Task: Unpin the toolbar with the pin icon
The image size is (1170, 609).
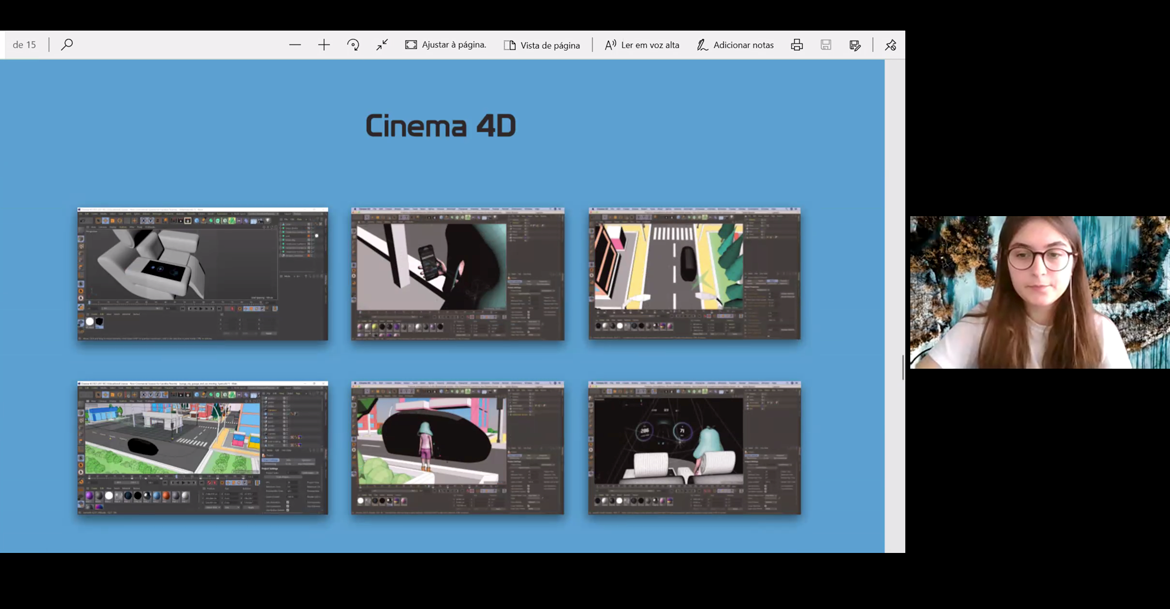Action: click(890, 45)
